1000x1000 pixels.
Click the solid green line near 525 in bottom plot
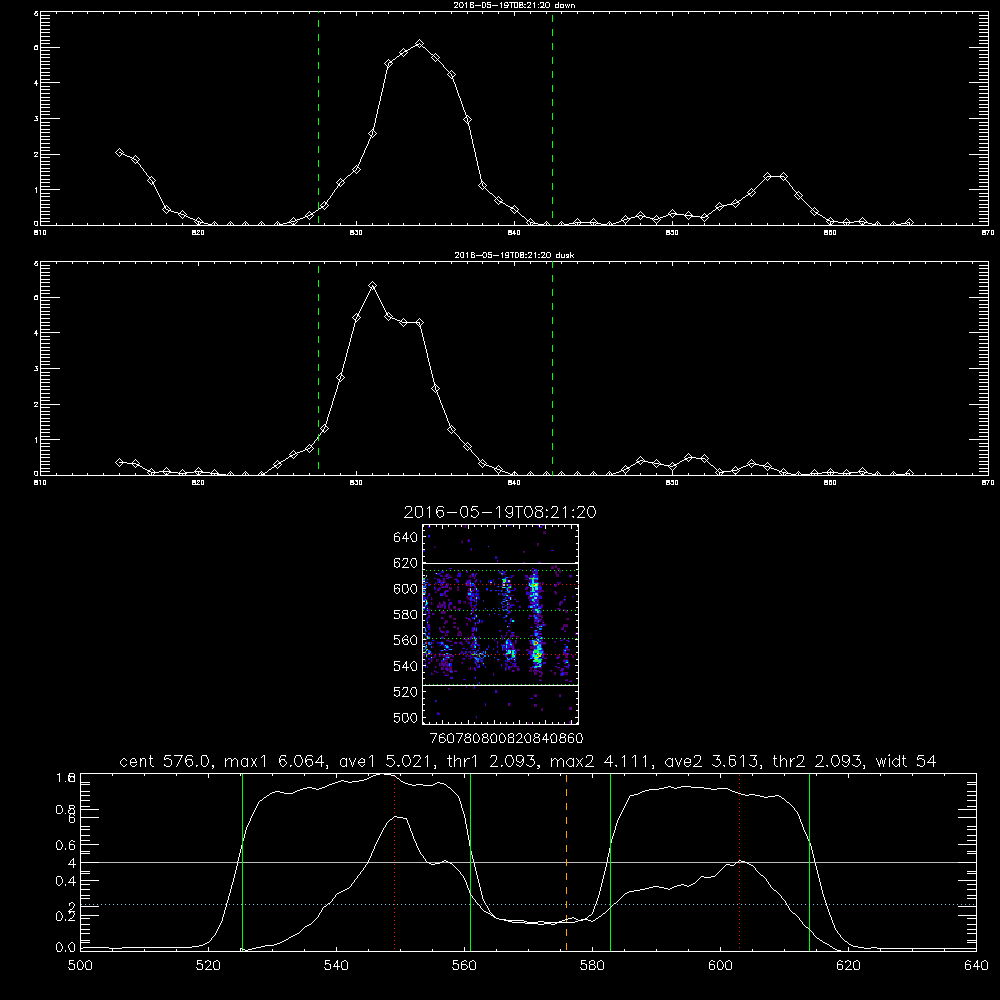point(242,862)
